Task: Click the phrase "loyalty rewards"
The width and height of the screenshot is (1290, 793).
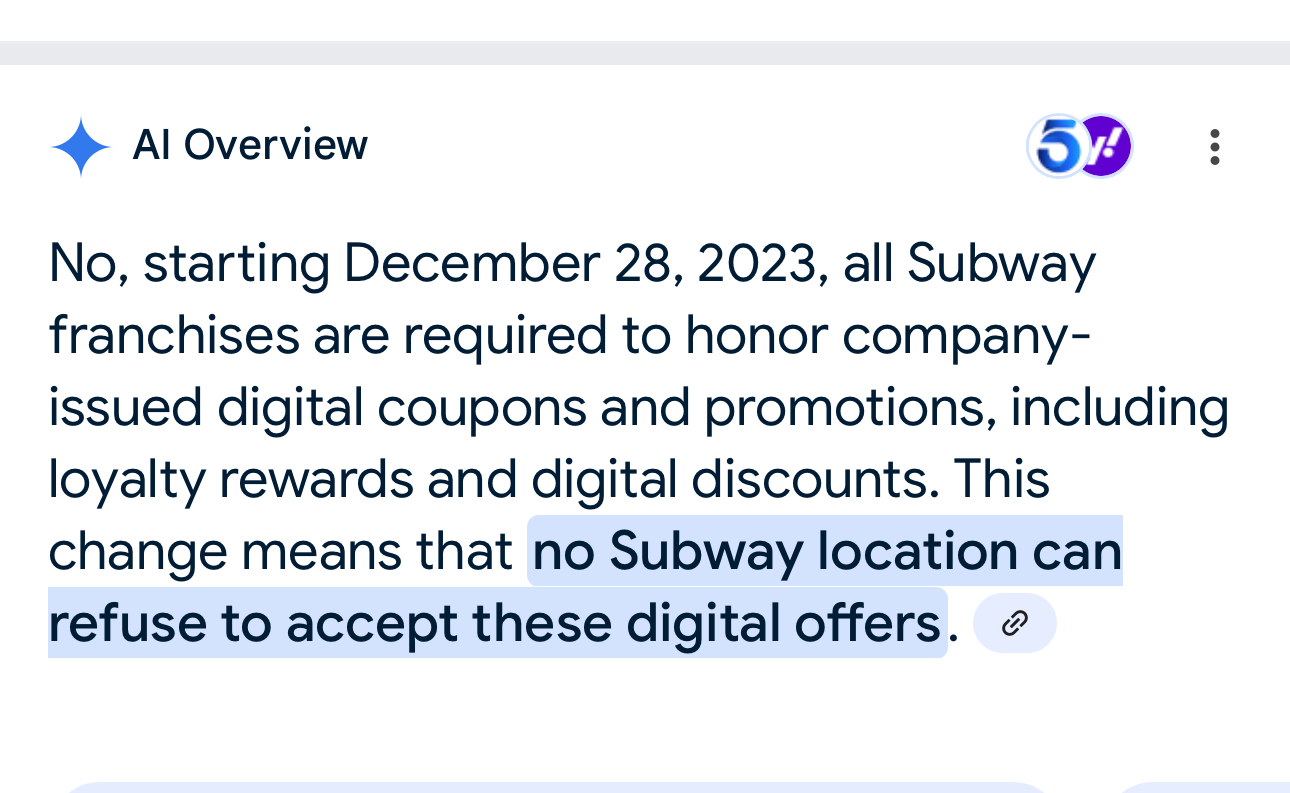Action: point(230,480)
